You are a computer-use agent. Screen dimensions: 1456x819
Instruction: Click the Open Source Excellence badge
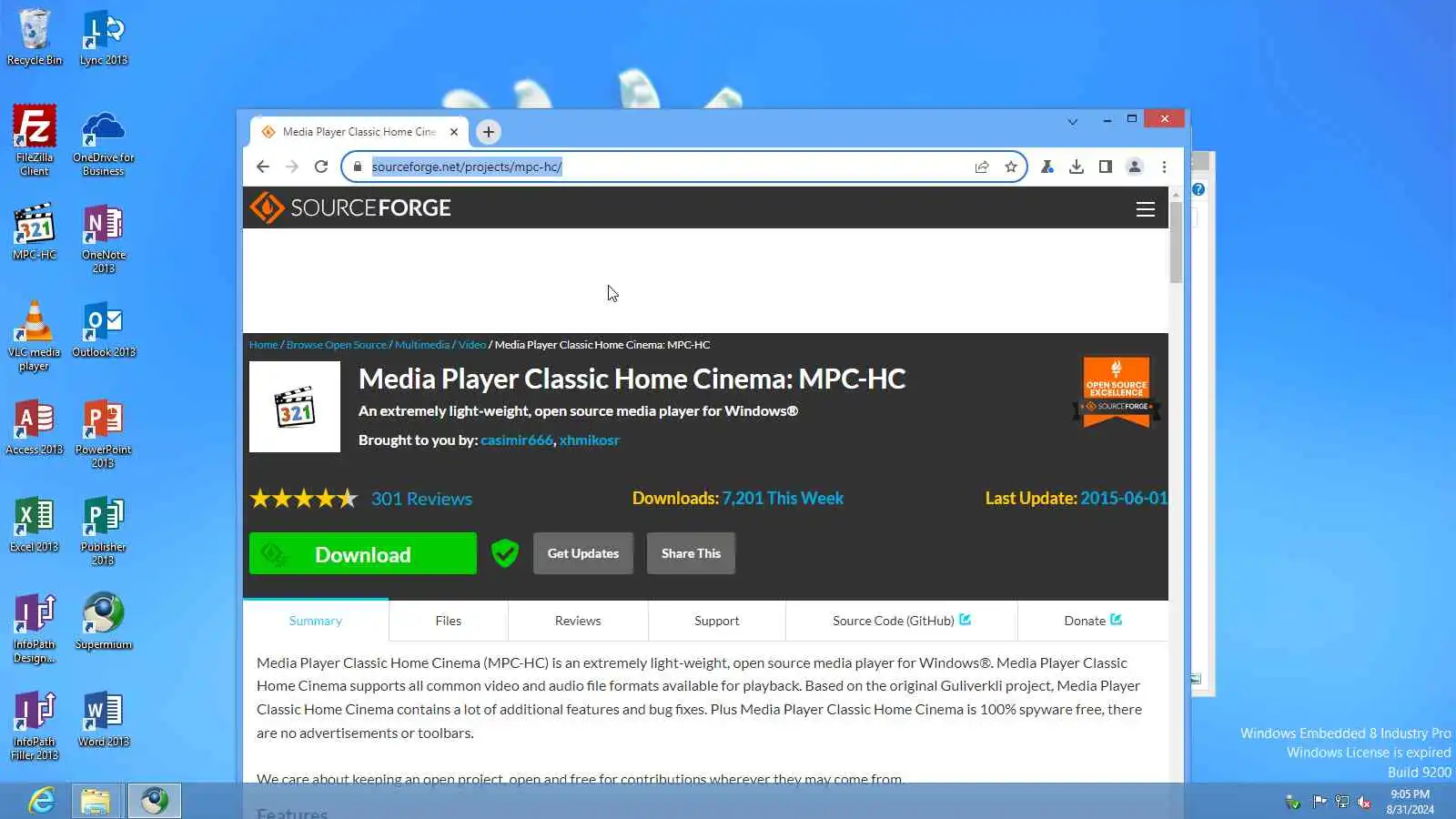1117,391
